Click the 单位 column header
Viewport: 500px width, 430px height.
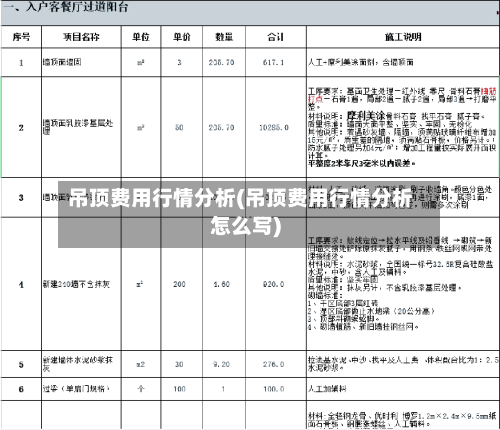(x=141, y=37)
